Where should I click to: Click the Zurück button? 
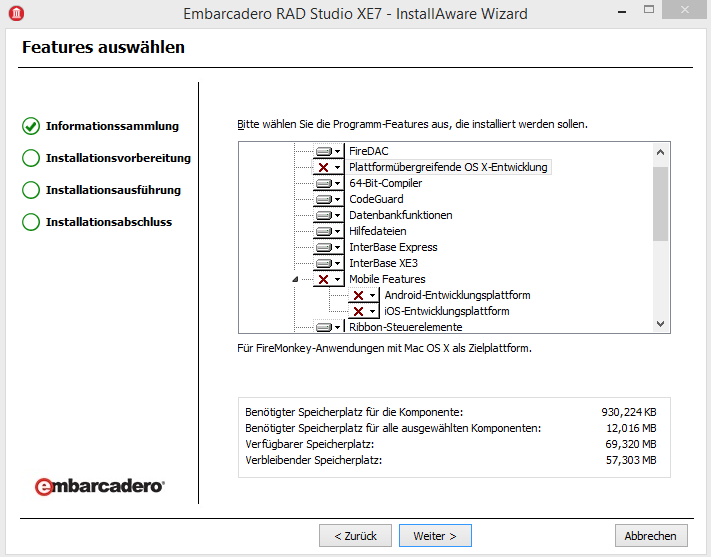356,536
